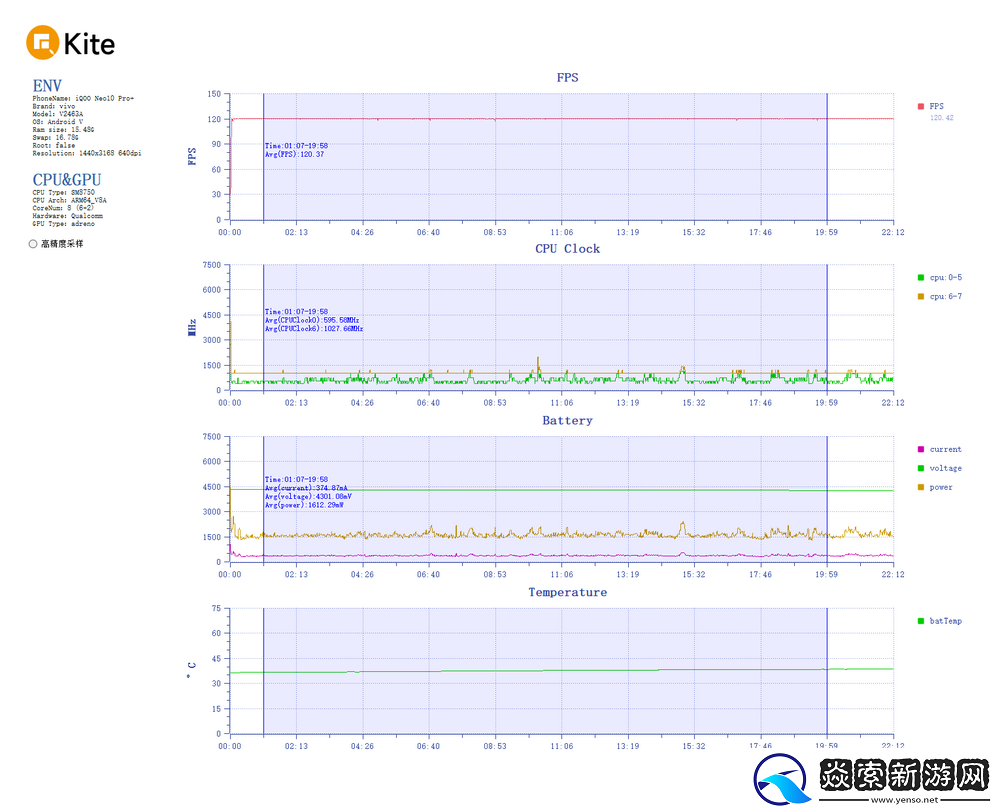The height and width of the screenshot is (811, 1000).
Task: Click the power legend marker
Action: coord(921,487)
